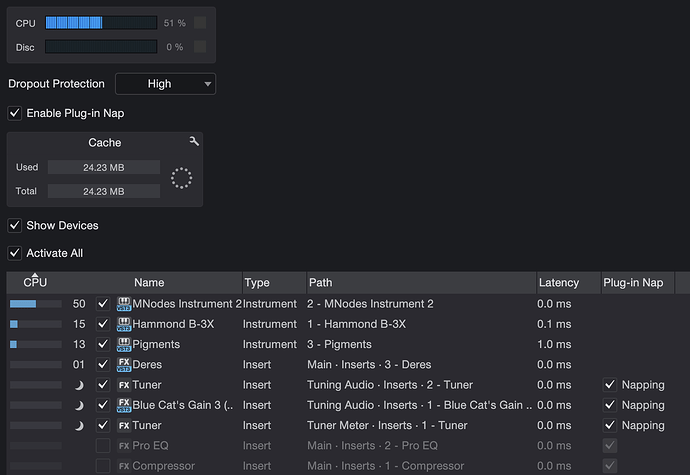Viewport: 690px width, 475px height.
Task: Click Hammond B-3X CPU load bar
Action: click(x=36, y=324)
